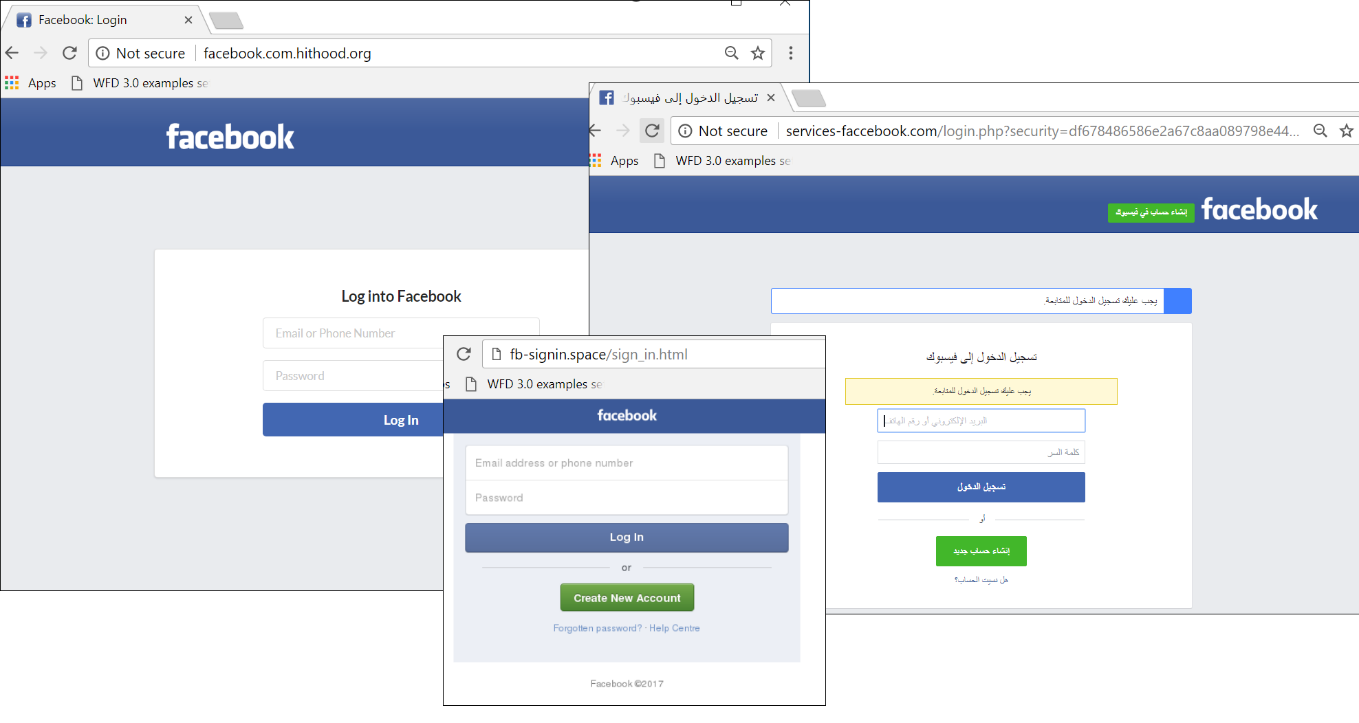Go back in the first browser window
This screenshot has height=723, width=1359.
click(12, 53)
